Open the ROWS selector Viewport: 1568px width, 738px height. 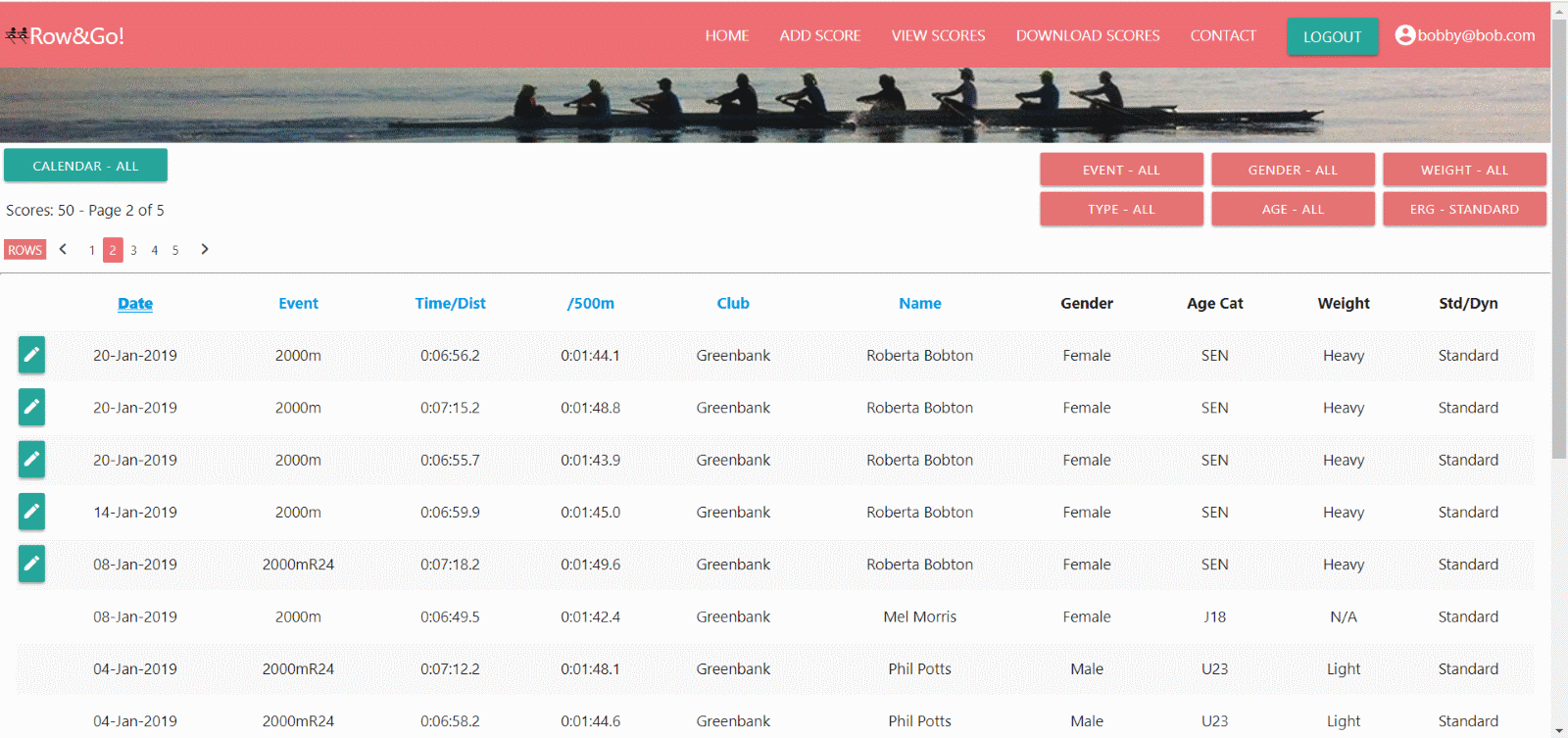click(24, 250)
